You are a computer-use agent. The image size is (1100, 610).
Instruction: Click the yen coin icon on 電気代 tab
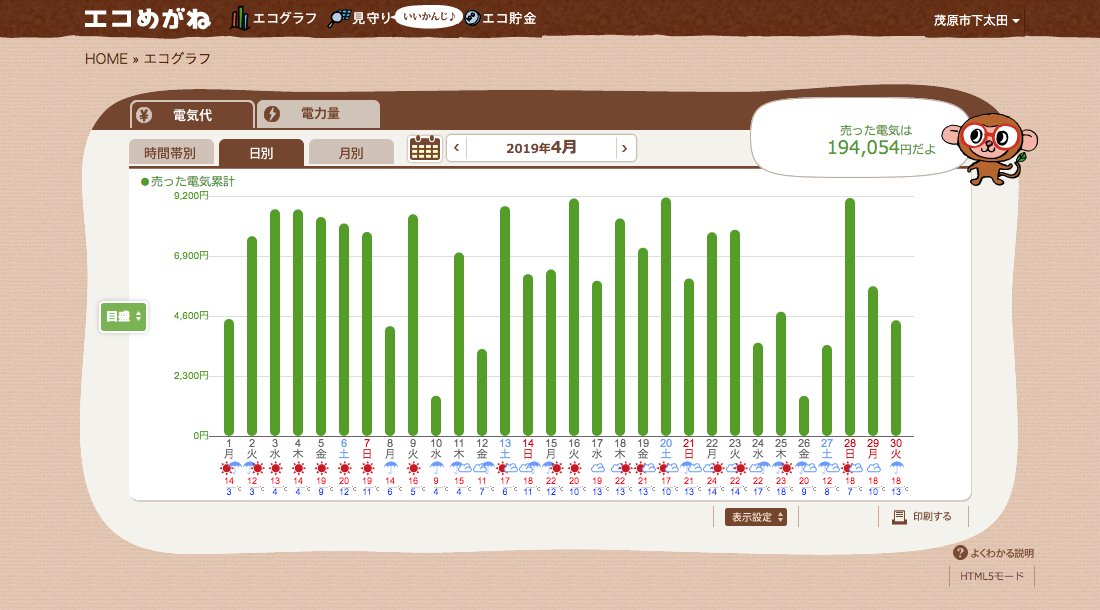(144, 115)
